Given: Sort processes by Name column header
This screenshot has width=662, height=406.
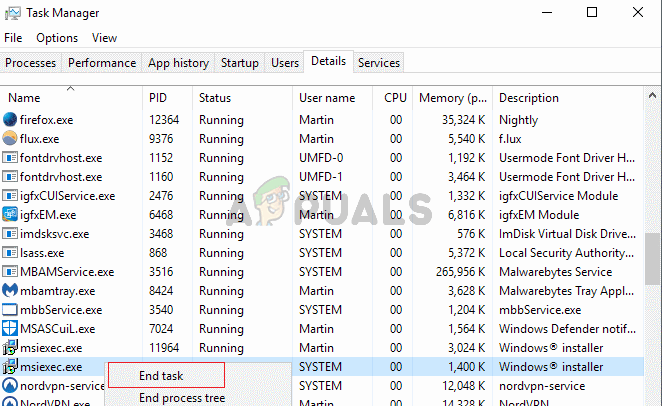Looking at the screenshot, I should 24,98.
